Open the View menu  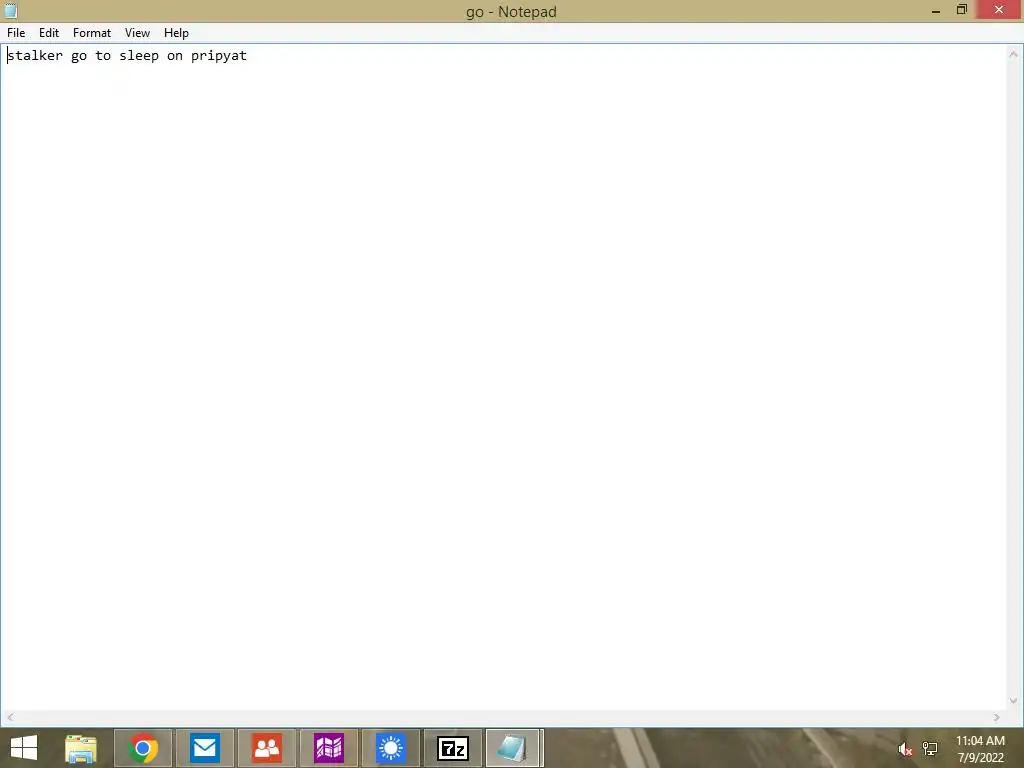click(x=137, y=33)
